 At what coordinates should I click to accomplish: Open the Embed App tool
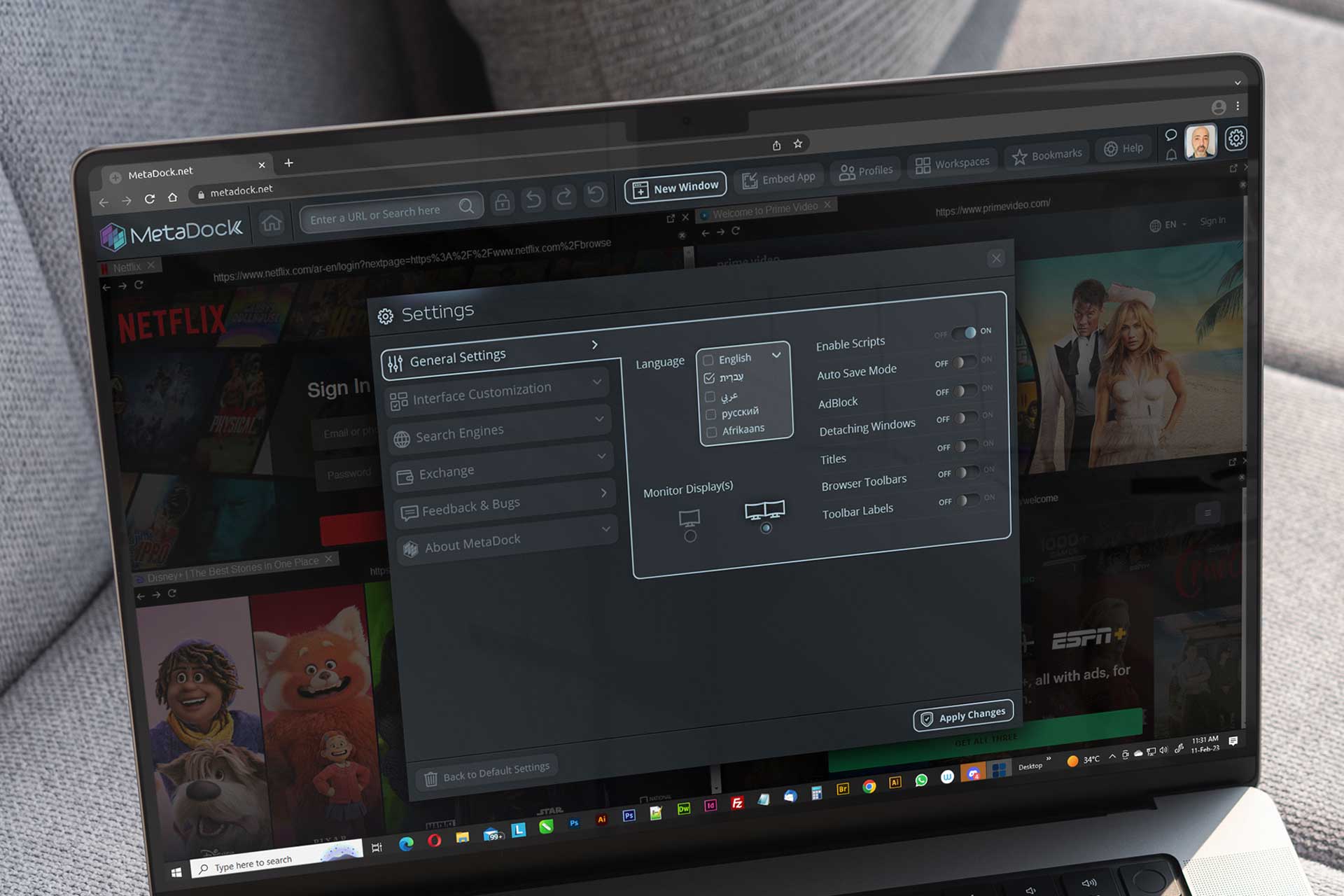point(778,178)
